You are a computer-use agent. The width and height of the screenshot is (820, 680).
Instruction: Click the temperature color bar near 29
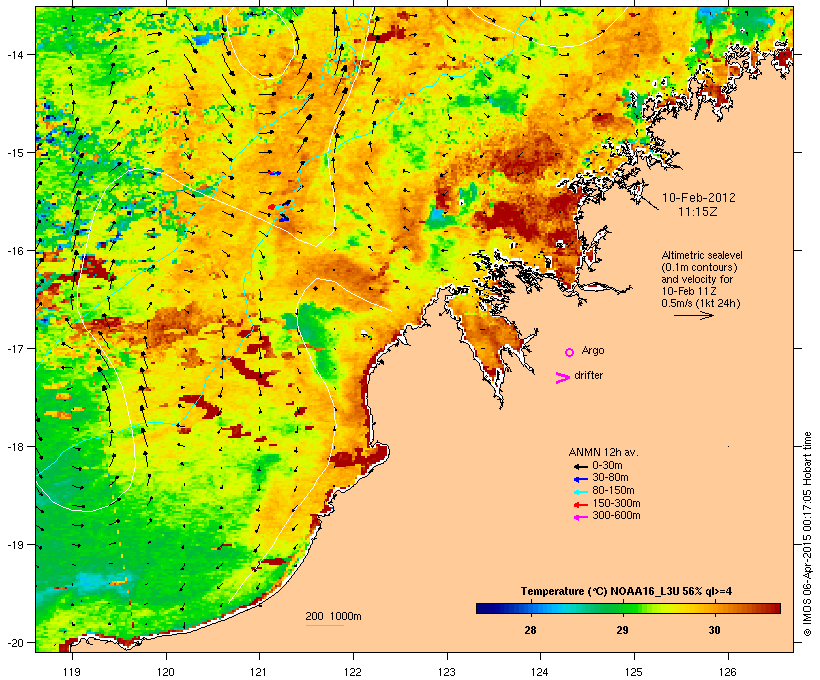click(622, 608)
